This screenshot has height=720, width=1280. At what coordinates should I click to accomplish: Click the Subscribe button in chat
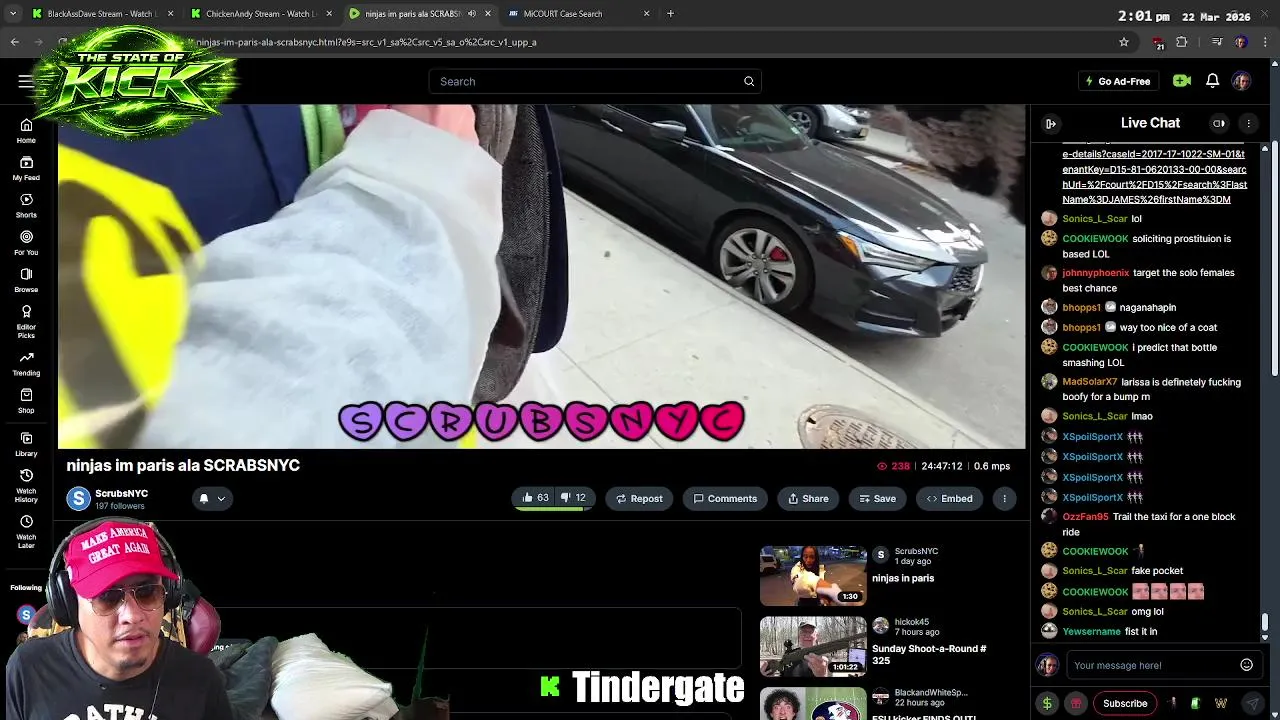tap(1125, 703)
